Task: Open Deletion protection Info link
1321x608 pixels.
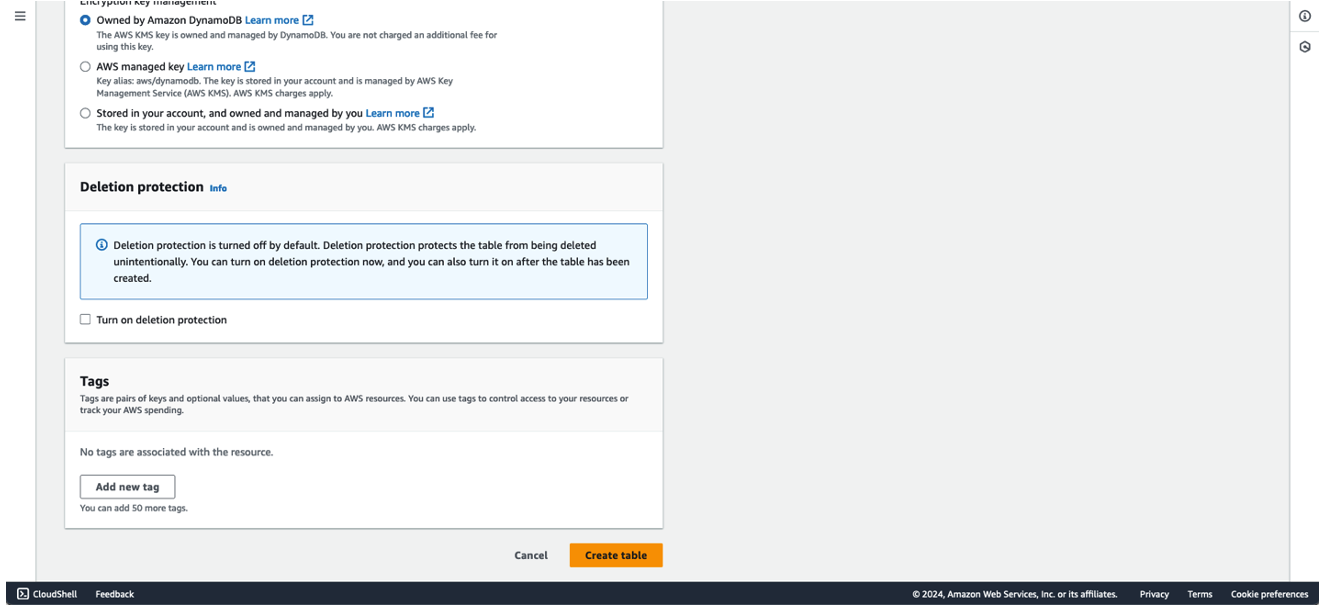Action: coord(218,188)
